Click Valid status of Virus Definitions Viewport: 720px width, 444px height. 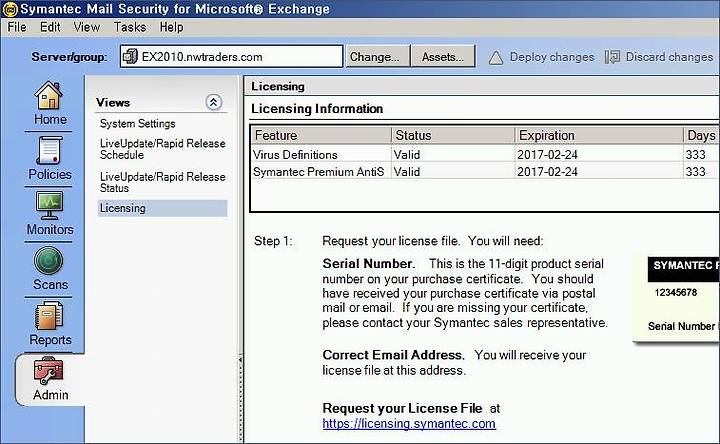(407, 155)
